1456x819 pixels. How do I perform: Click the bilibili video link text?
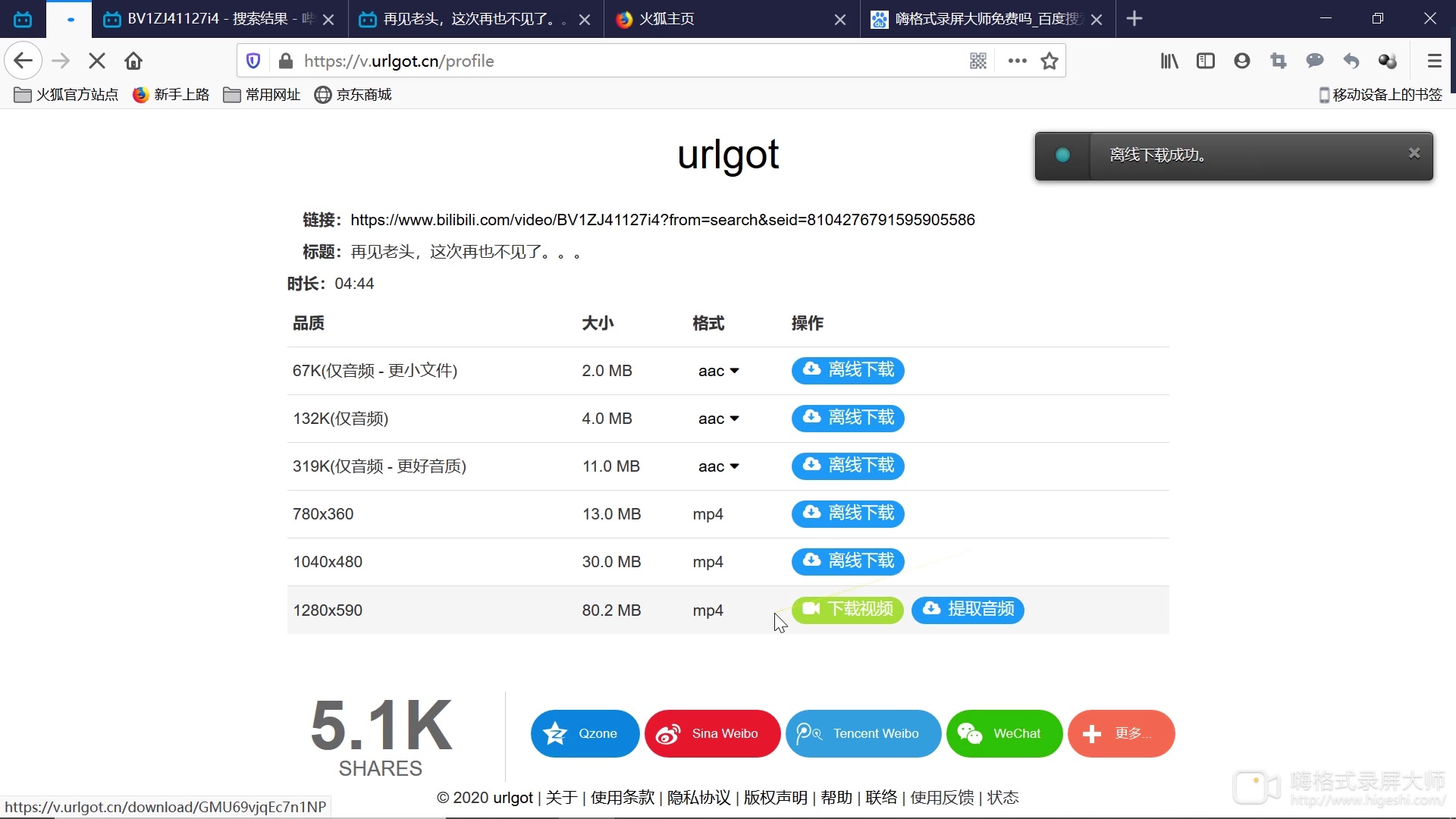[663, 220]
